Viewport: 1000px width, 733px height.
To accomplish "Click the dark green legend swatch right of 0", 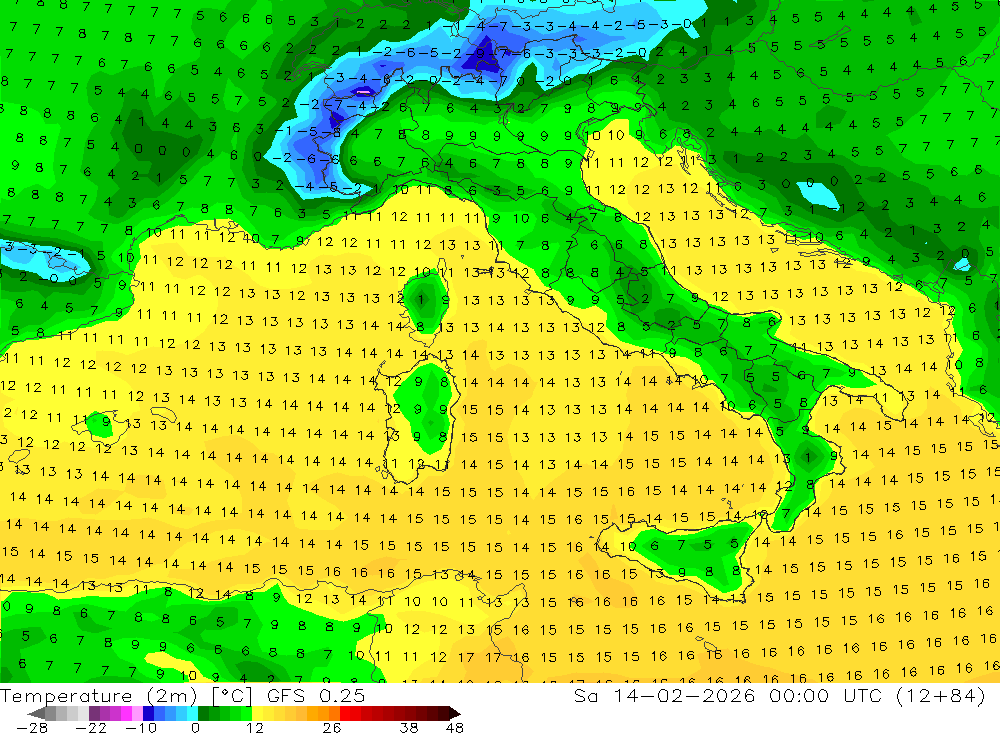I will (x=203, y=713).
